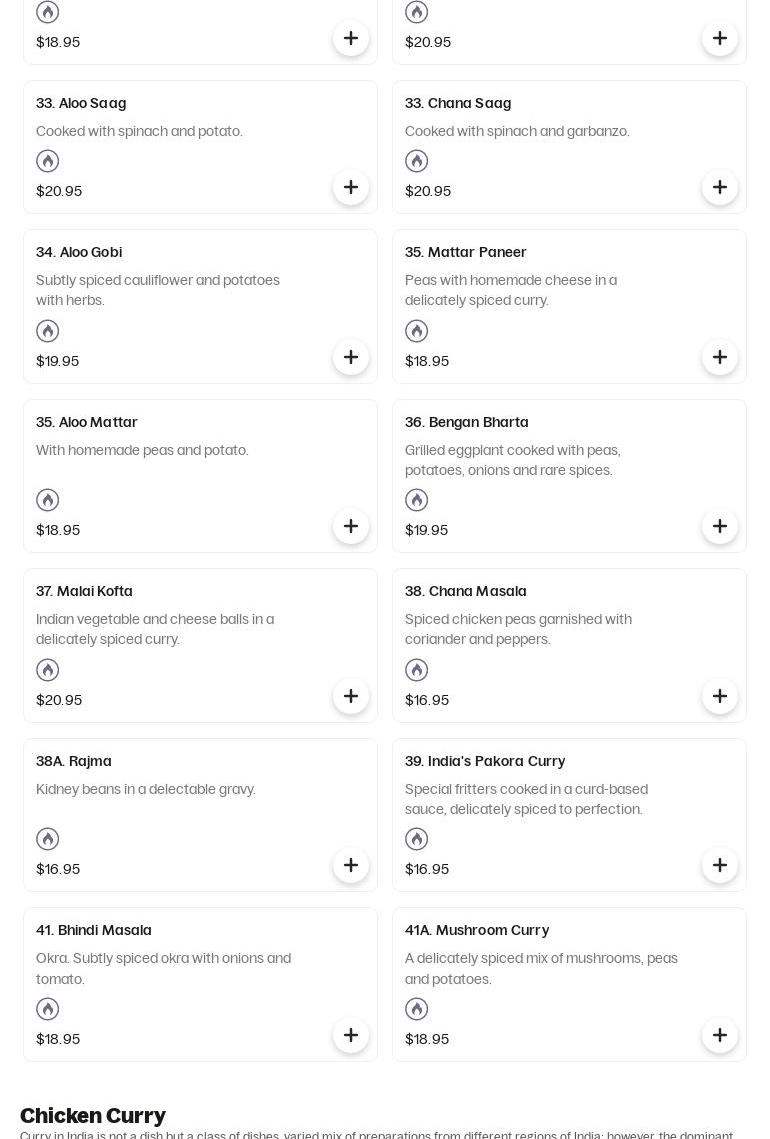Add Aloo Saag to the order
The height and width of the screenshot is (1139, 770).
pyautogui.click(x=351, y=187)
